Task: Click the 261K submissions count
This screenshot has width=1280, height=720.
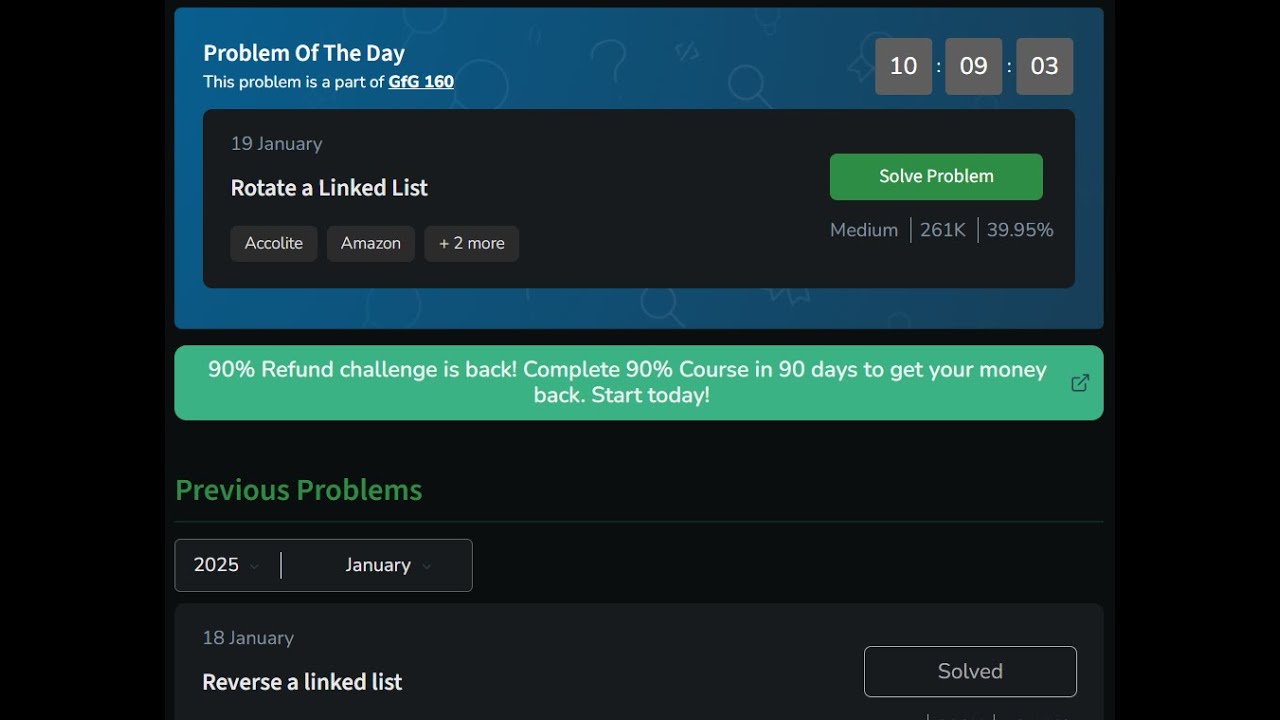Action: click(943, 230)
